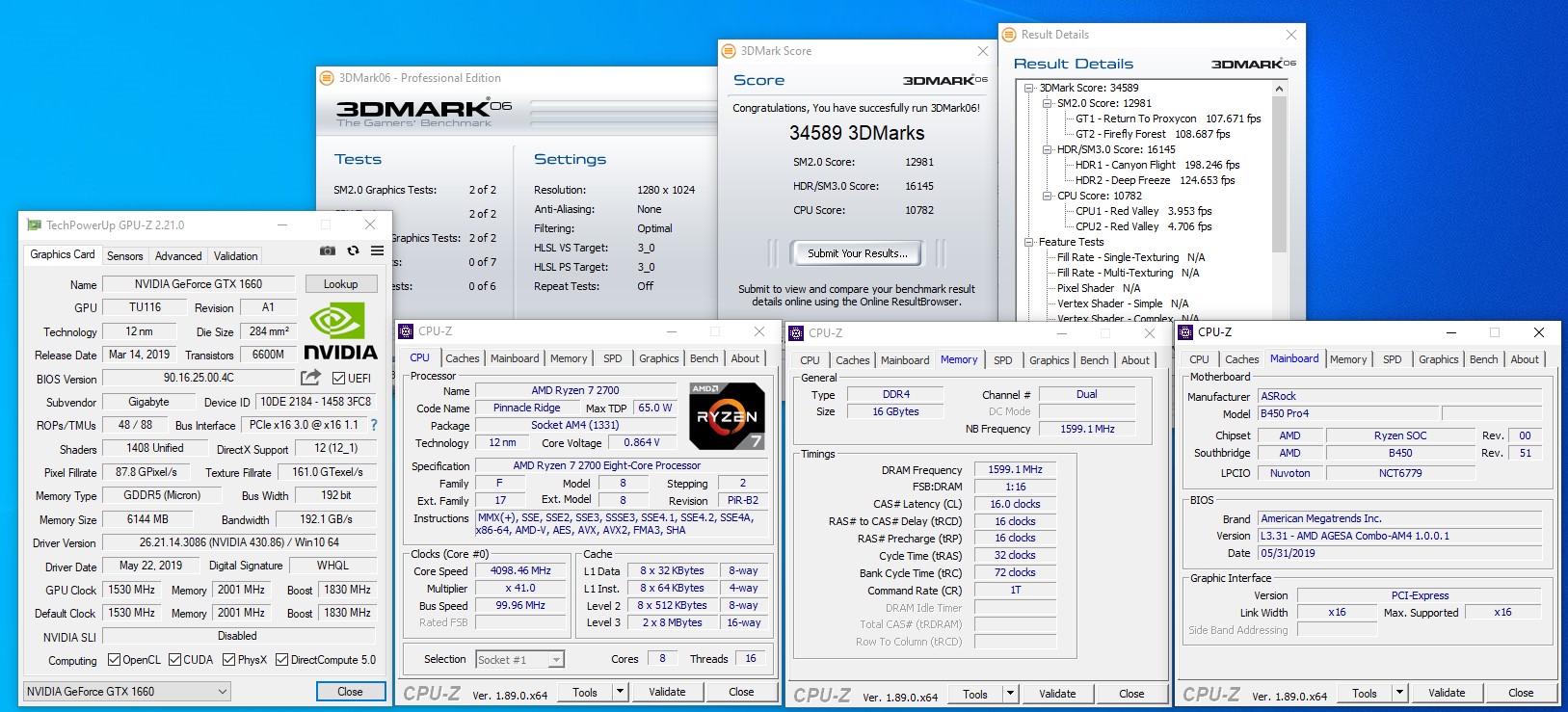Image resolution: width=1568 pixels, height=712 pixels.
Task: Open Tools dropdown arrow in CPU-Z Mainboard window
Action: pyautogui.click(x=1399, y=693)
